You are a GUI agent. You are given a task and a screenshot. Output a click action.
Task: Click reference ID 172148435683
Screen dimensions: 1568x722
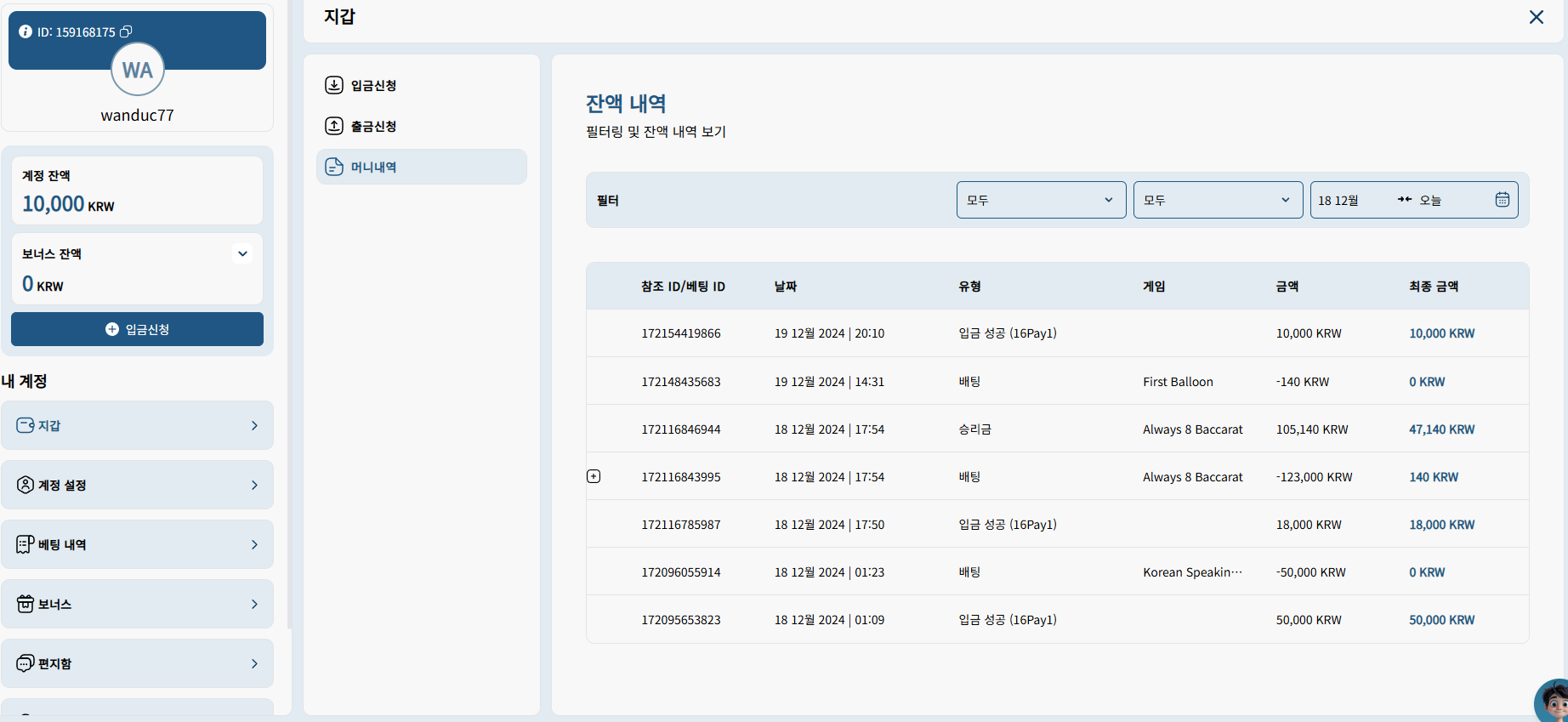pyautogui.click(x=681, y=382)
